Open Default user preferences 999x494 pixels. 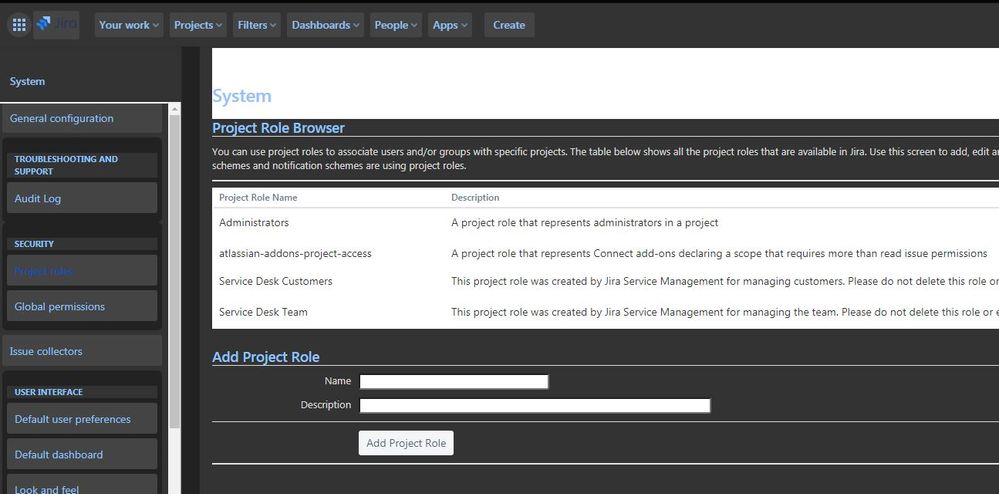[82, 419]
